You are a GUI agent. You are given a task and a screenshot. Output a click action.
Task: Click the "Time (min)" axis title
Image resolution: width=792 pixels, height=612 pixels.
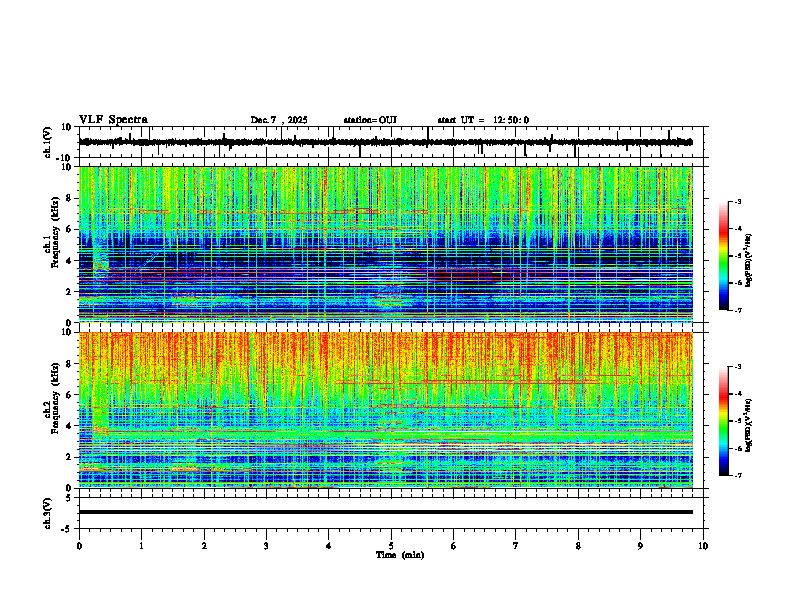point(400,555)
